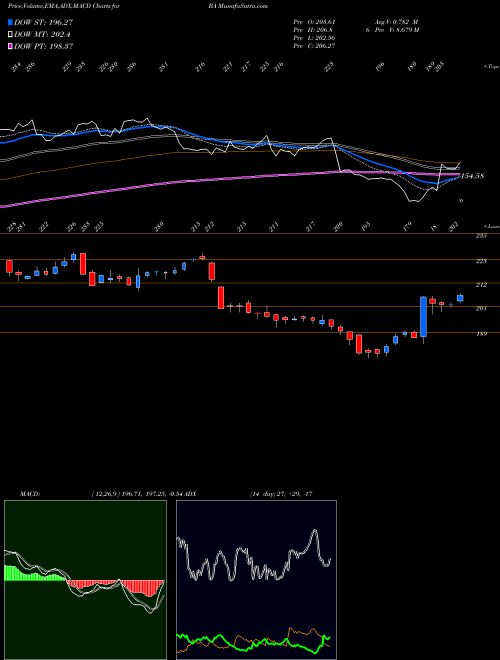
Task: Click the 212 price axis label
Action: tap(481, 285)
